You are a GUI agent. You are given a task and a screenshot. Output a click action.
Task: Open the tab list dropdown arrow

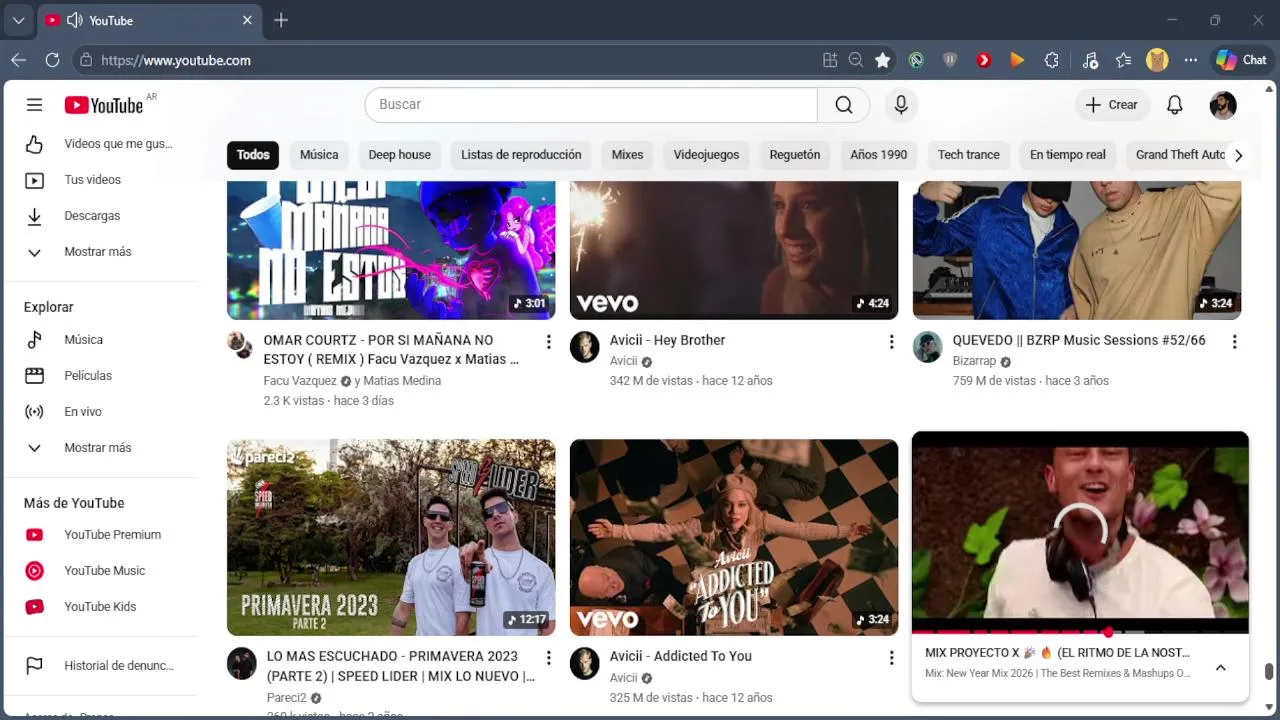[18, 20]
